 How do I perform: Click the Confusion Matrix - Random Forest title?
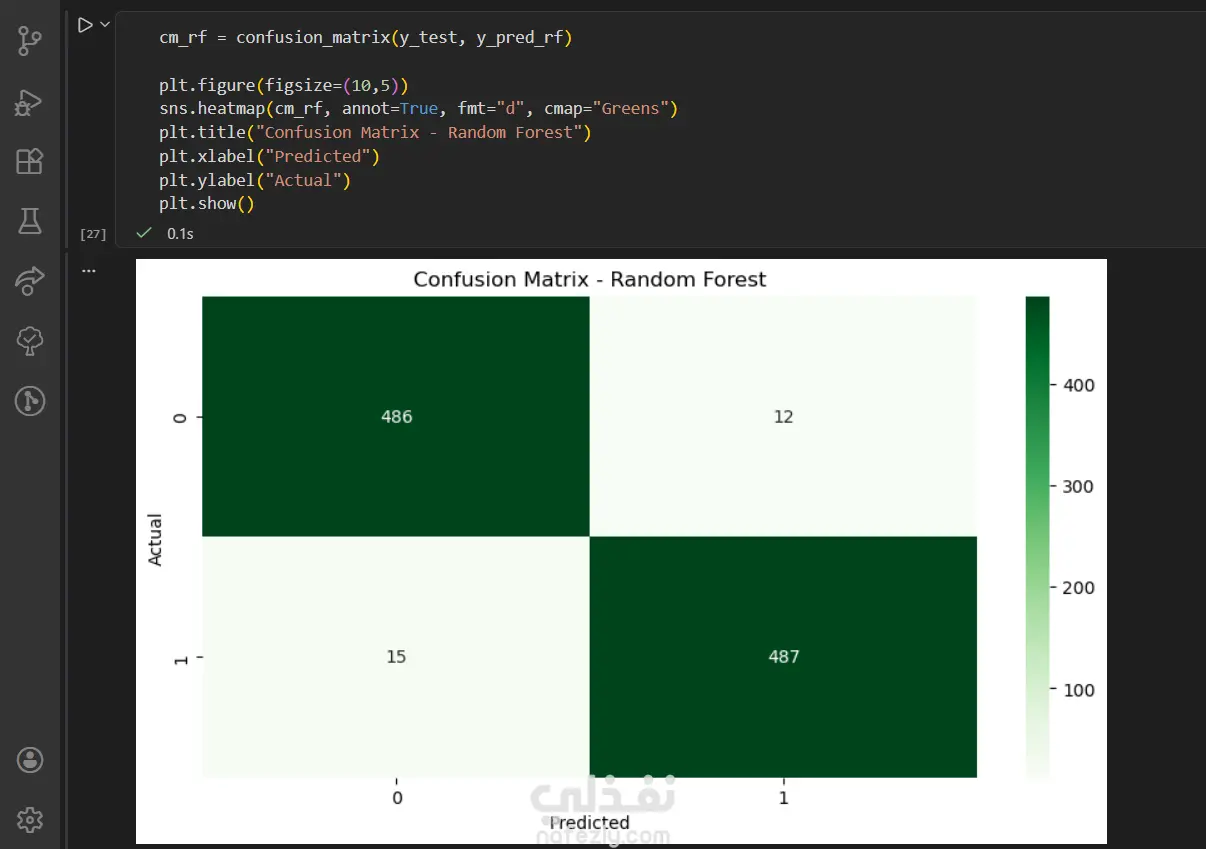click(x=590, y=279)
